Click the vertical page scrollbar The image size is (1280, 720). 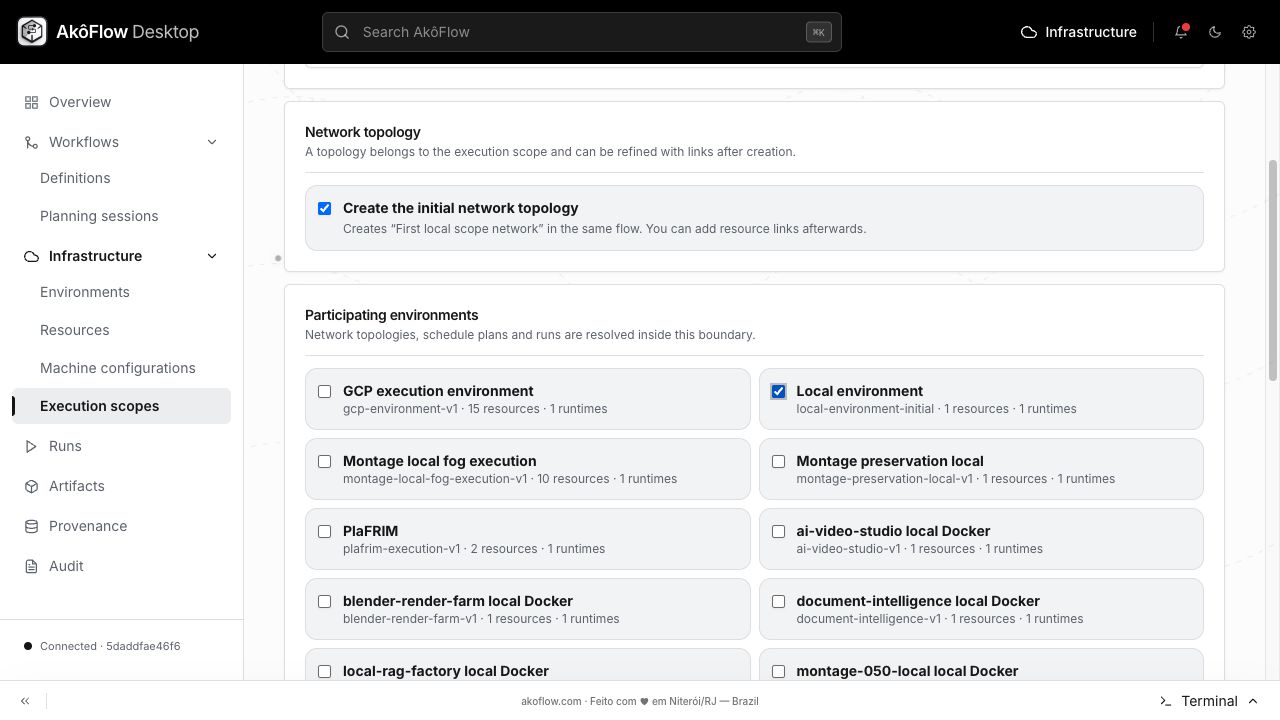point(1273,270)
